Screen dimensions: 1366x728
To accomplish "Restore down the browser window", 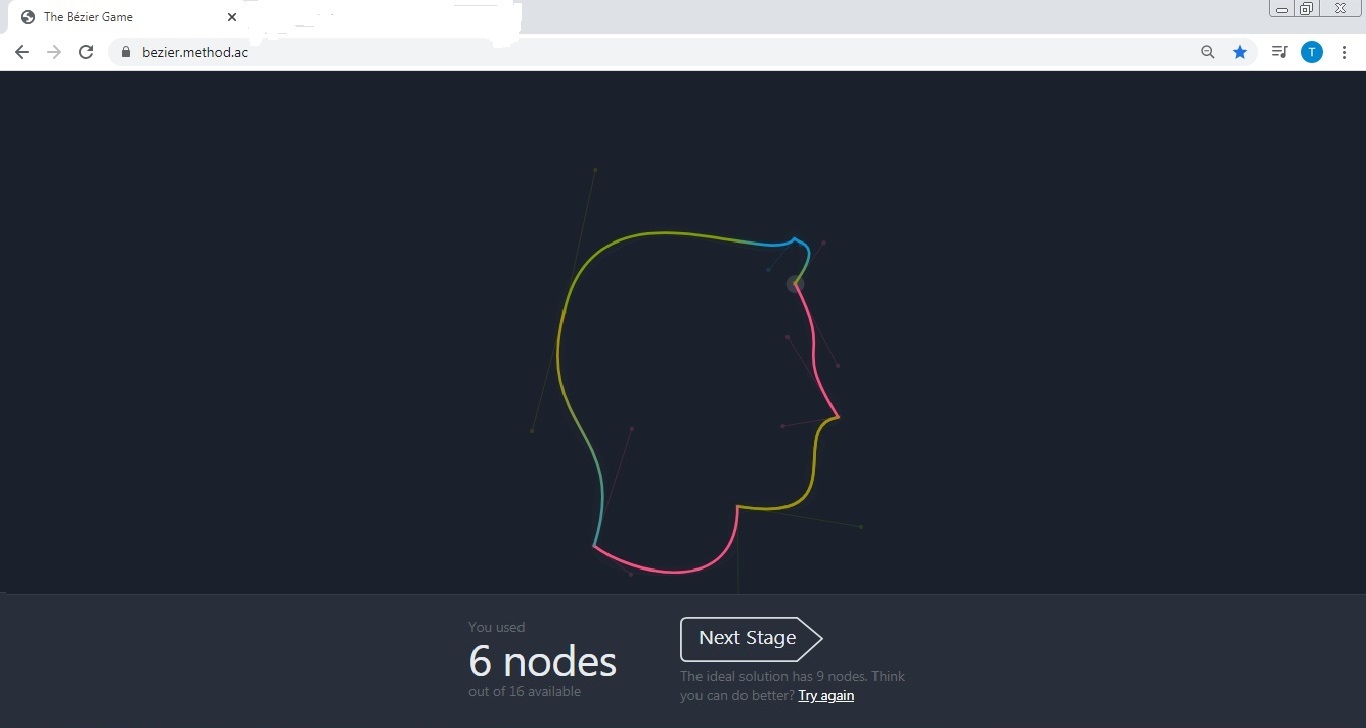I will tap(1307, 9).
